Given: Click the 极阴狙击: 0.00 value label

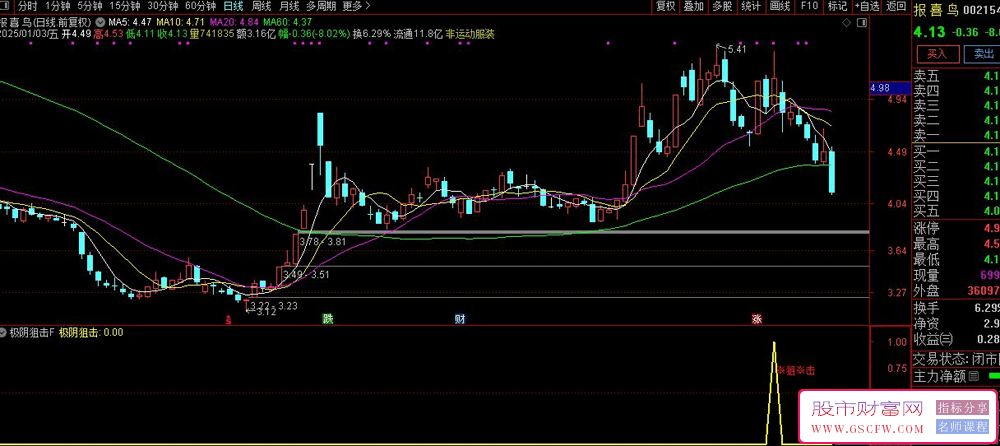Looking at the screenshot, I should coord(91,332).
